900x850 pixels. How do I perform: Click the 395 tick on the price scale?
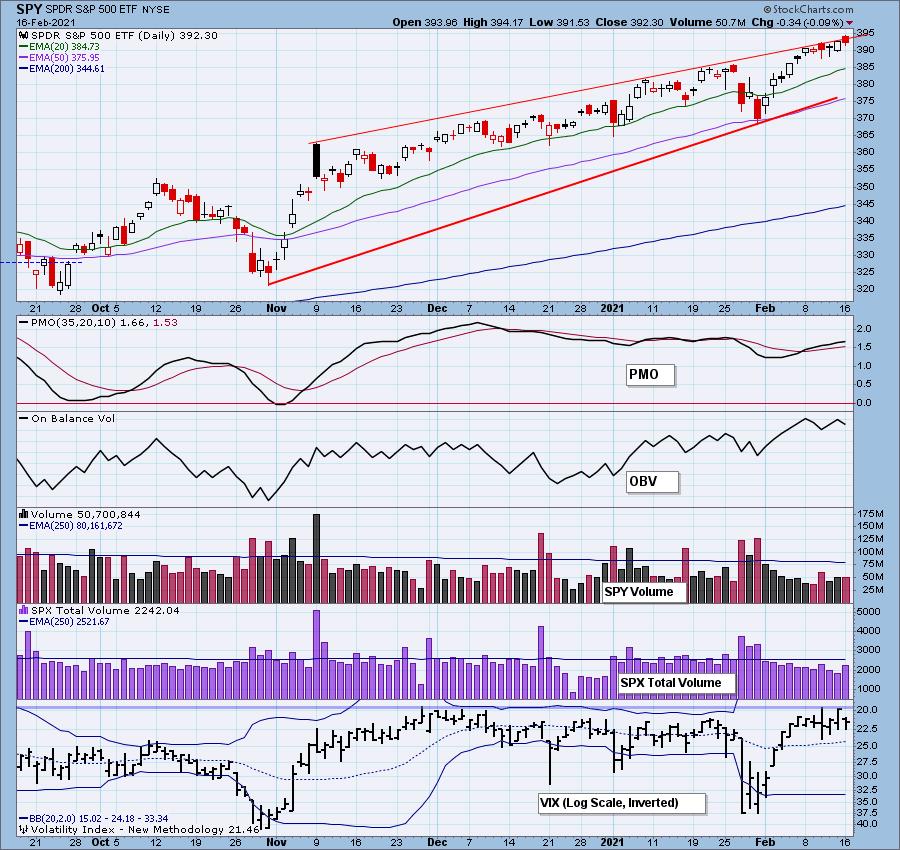(x=866, y=33)
